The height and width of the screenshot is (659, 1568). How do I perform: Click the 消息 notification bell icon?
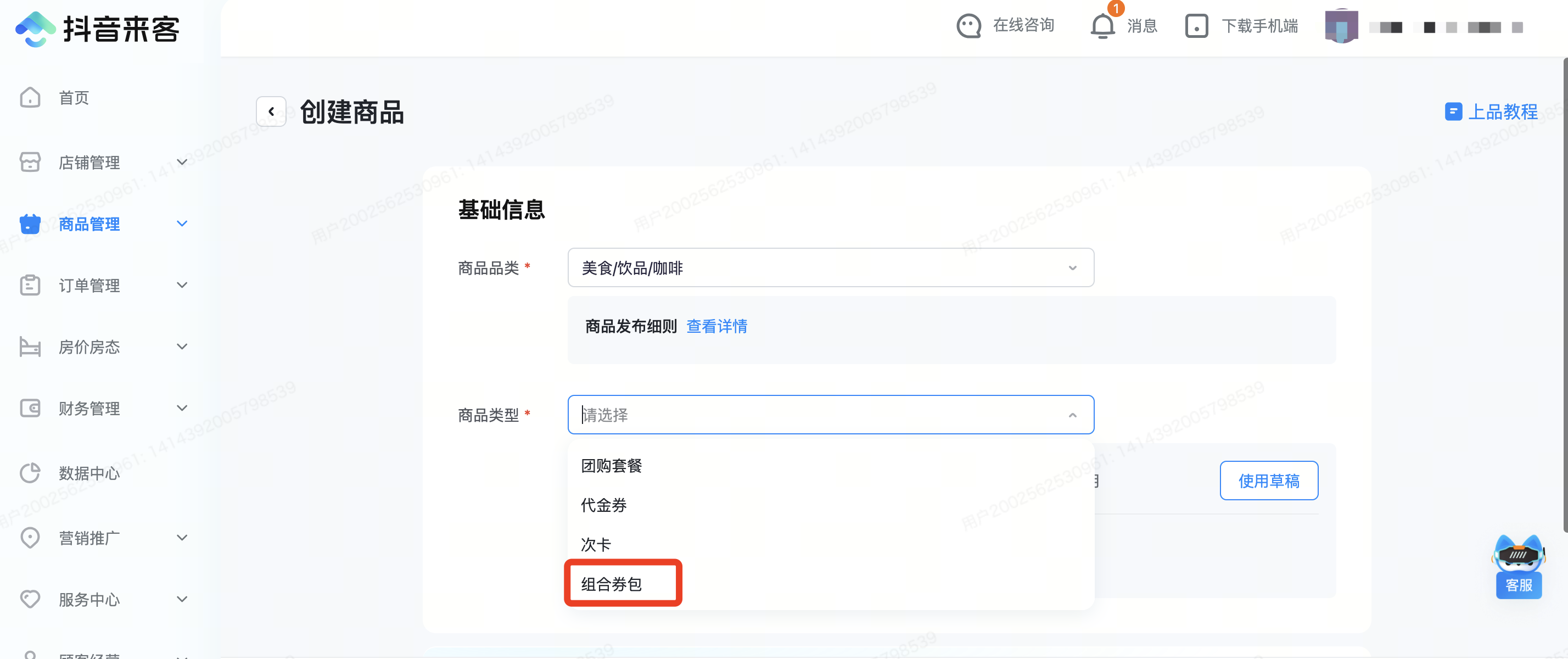1102,26
